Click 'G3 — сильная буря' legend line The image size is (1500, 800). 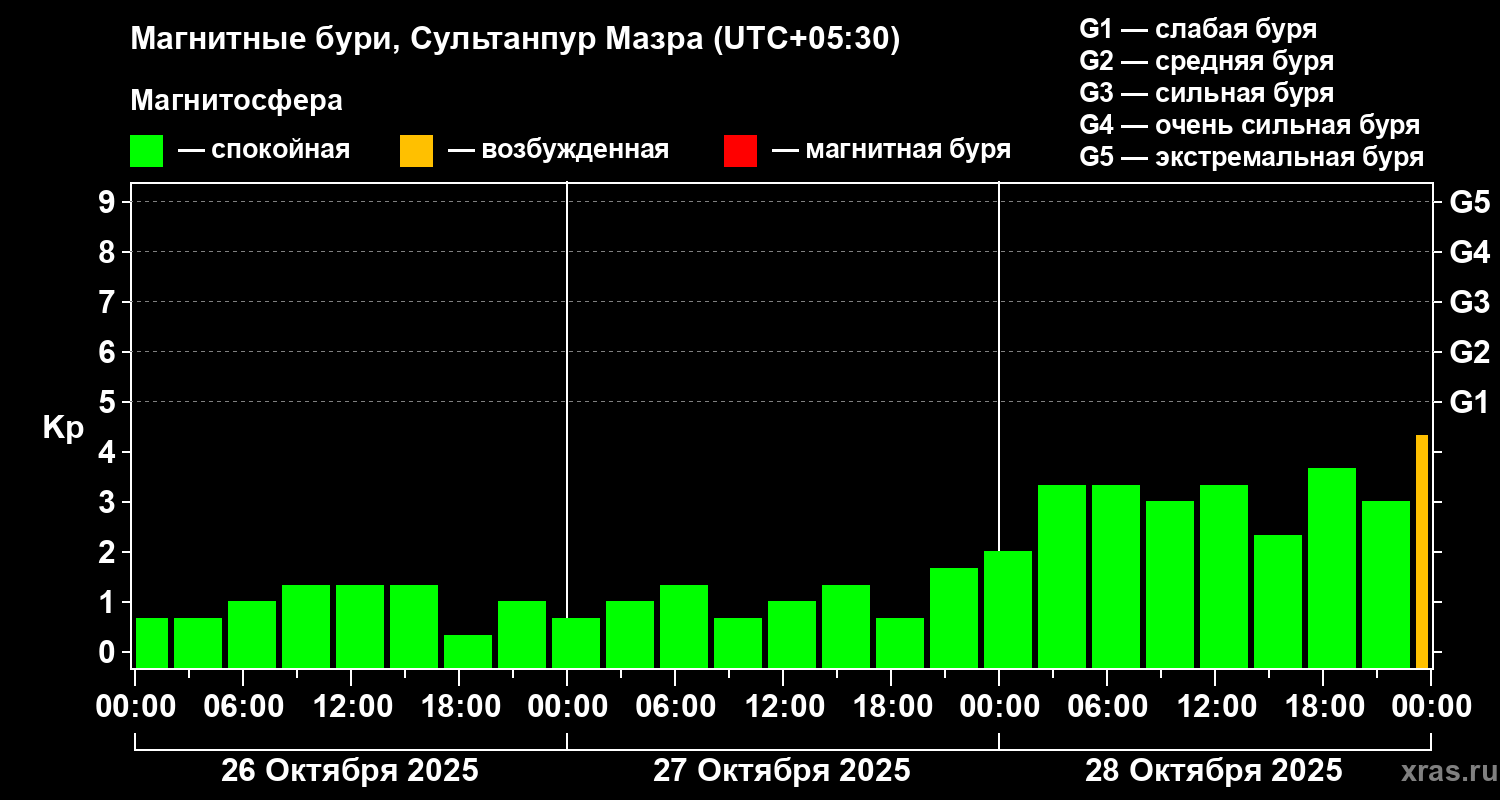click(1207, 93)
